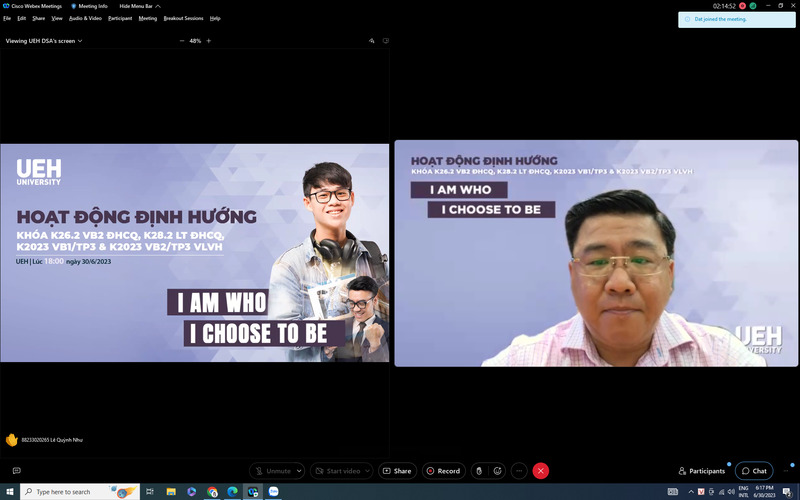The height and width of the screenshot is (500, 800).
Task: Click the raised hand icon for Lê Quỳnh Như
Action: click(12, 440)
